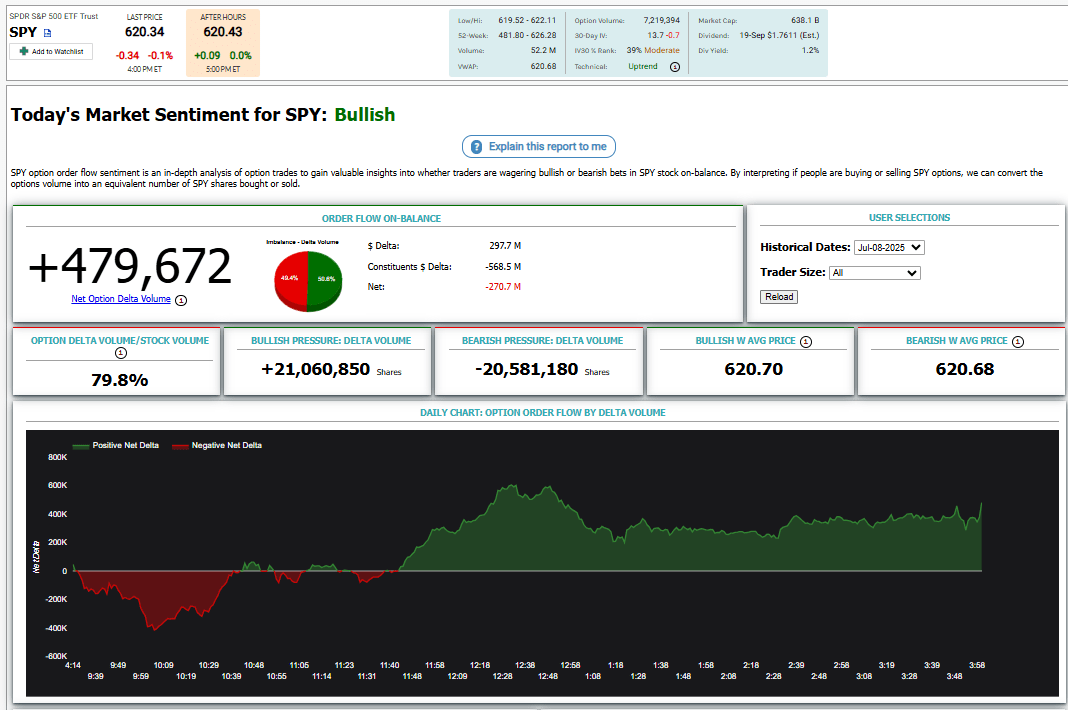Click the $ Delta value 297.7 M
Image resolution: width=1068 pixels, height=710 pixels.
pyautogui.click(x=505, y=245)
